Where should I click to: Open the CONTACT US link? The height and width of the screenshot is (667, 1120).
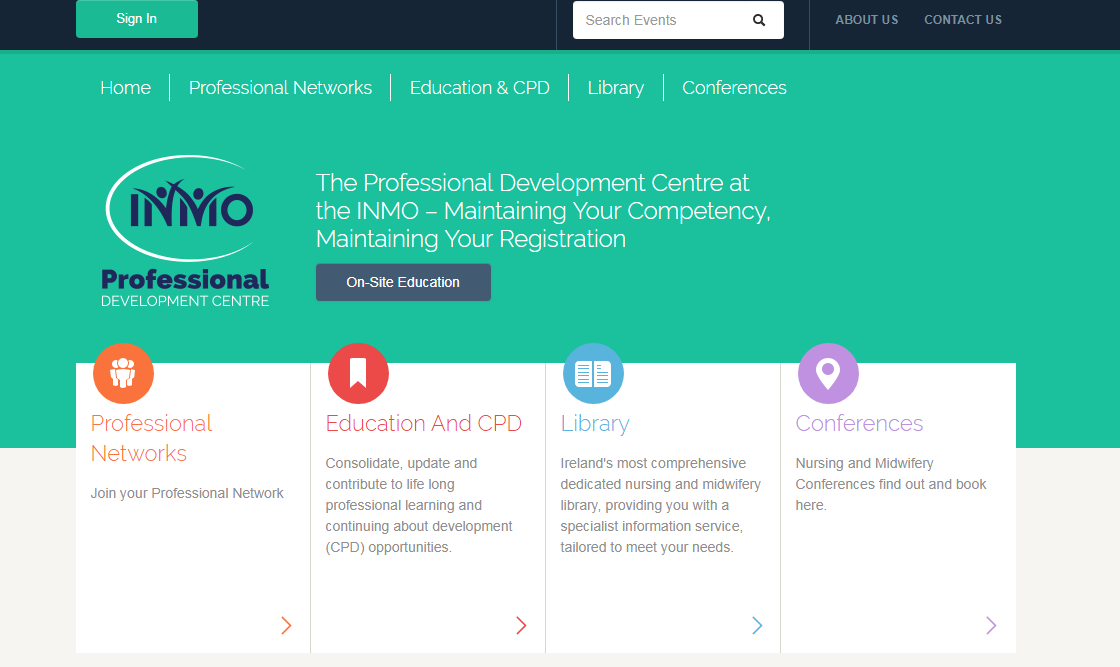pyautogui.click(x=963, y=20)
